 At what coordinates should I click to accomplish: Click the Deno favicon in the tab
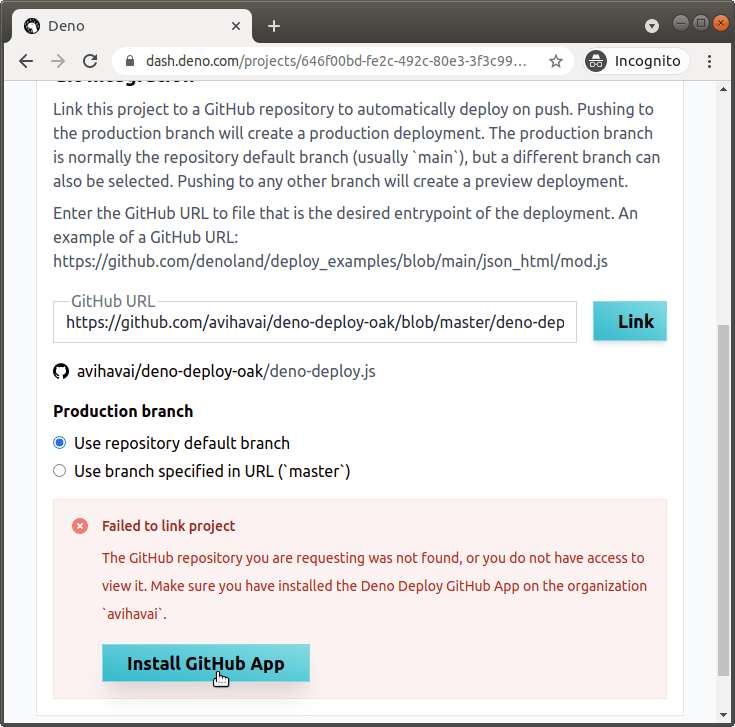[x=32, y=26]
